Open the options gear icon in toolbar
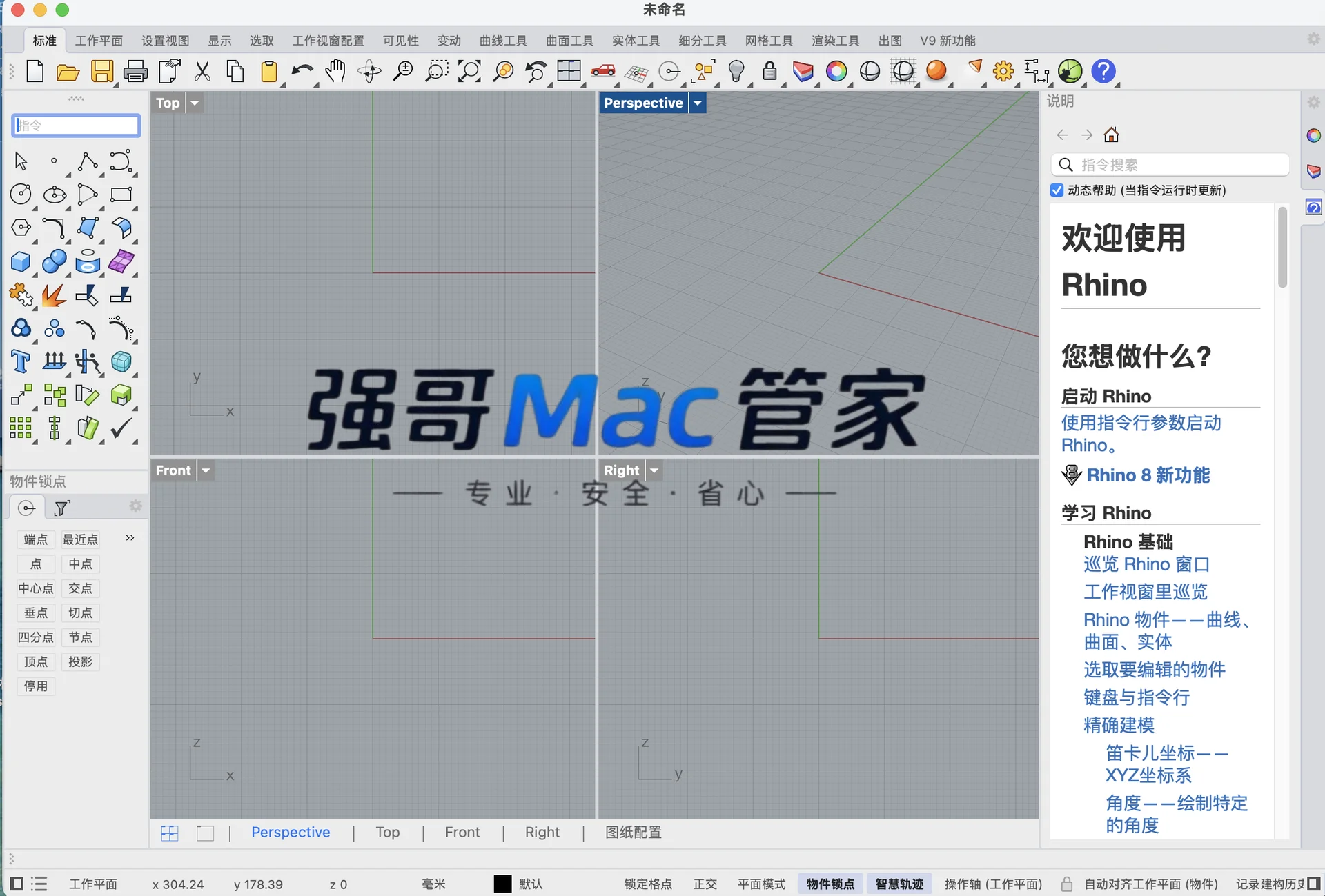 click(x=1003, y=71)
